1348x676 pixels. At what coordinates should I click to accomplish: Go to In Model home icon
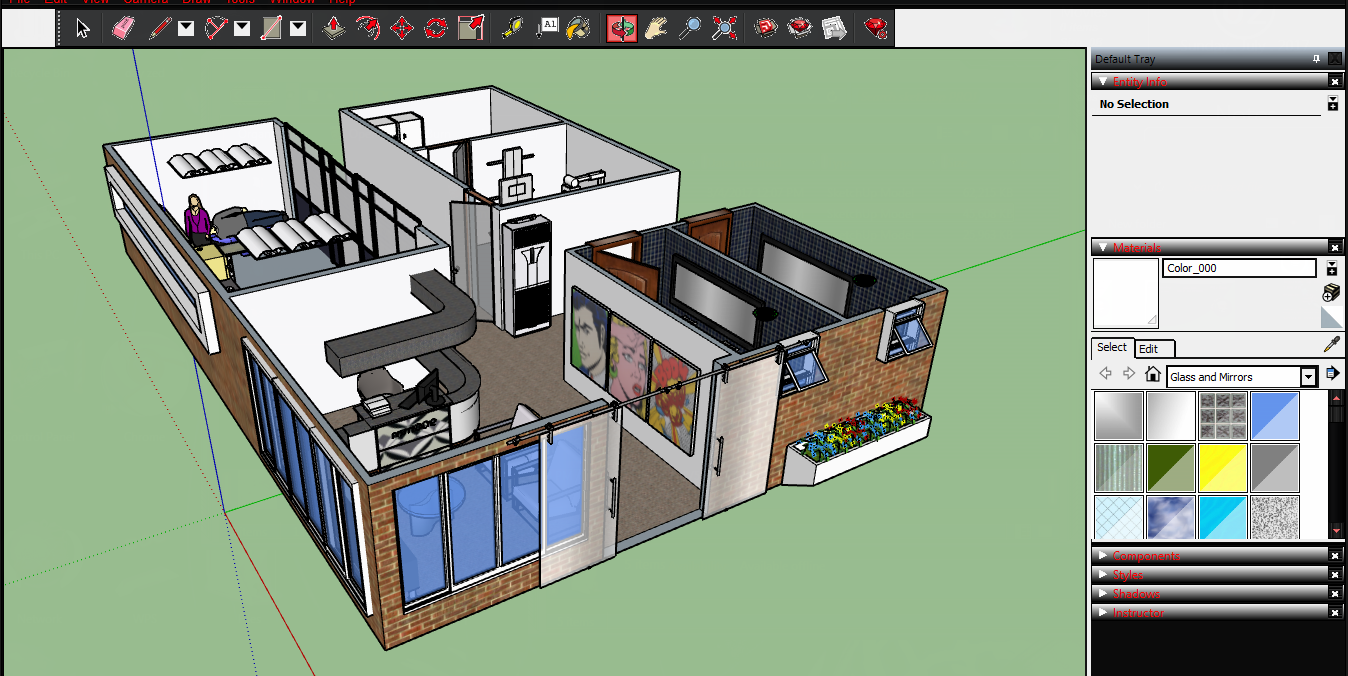point(1153,374)
